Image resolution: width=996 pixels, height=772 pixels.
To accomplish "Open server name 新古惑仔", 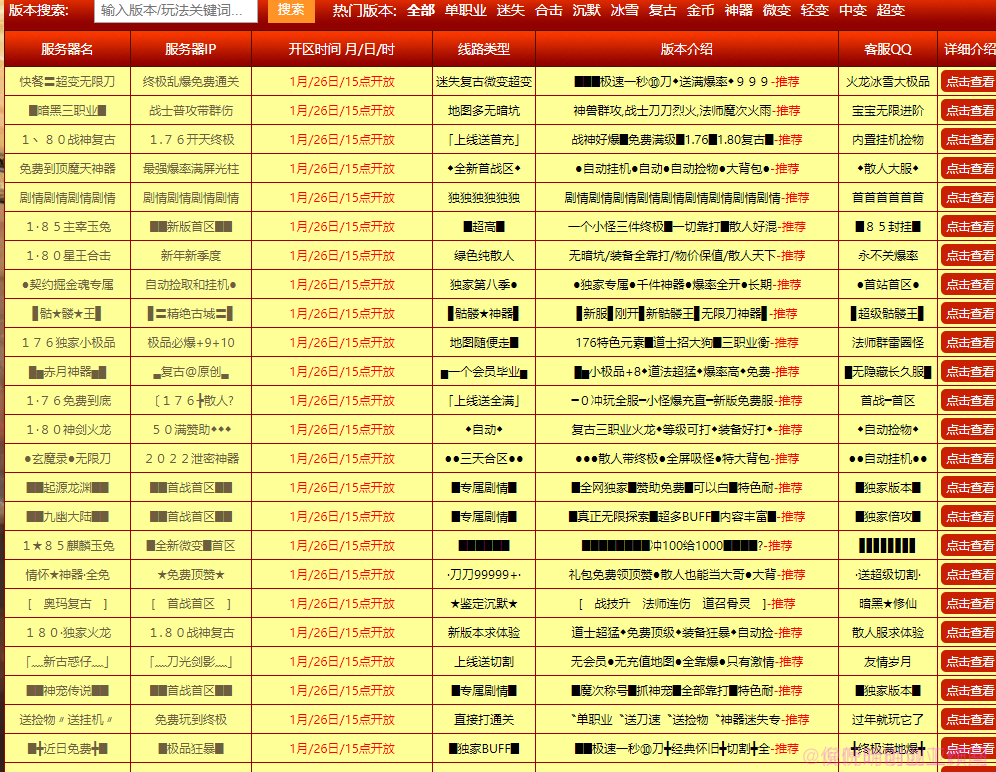I will coord(67,662).
